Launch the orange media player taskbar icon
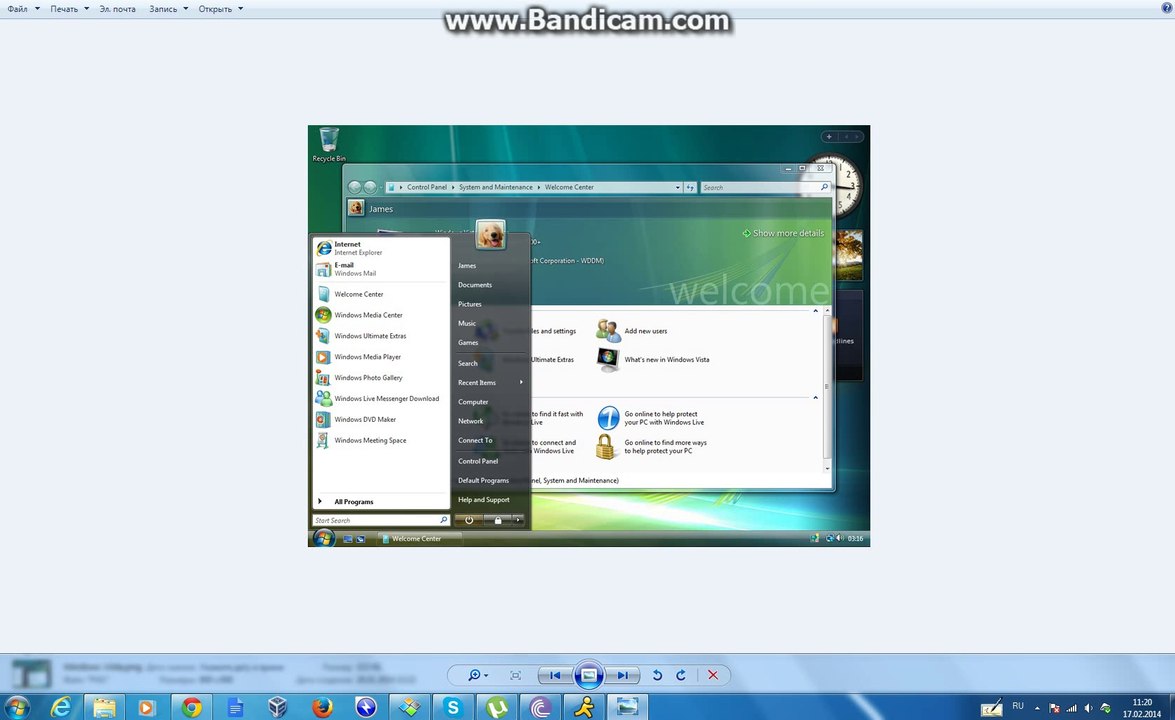This screenshot has width=1175, height=720. click(147, 707)
